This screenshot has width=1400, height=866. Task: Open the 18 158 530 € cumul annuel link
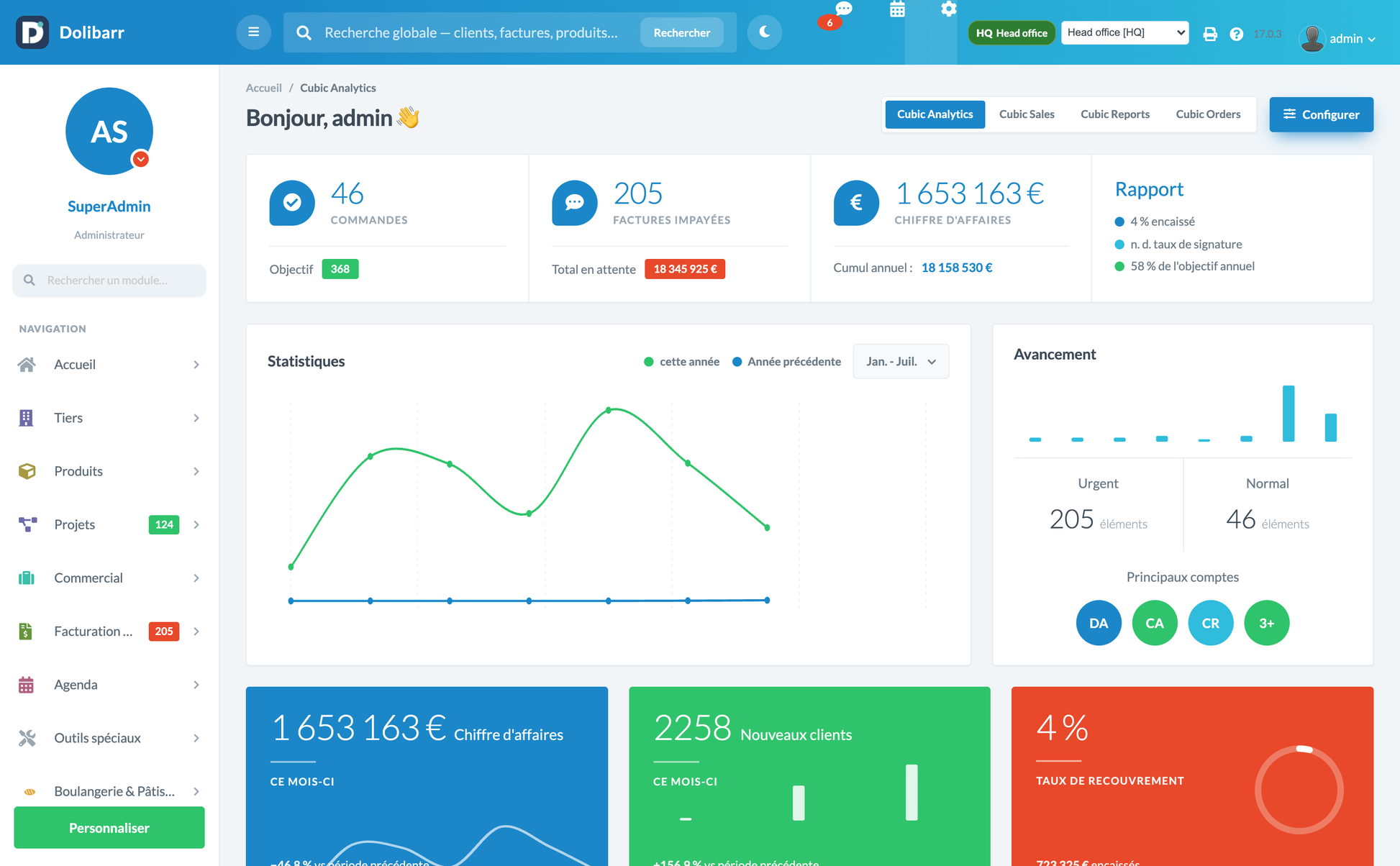pyautogui.click(x=957, y=268)
